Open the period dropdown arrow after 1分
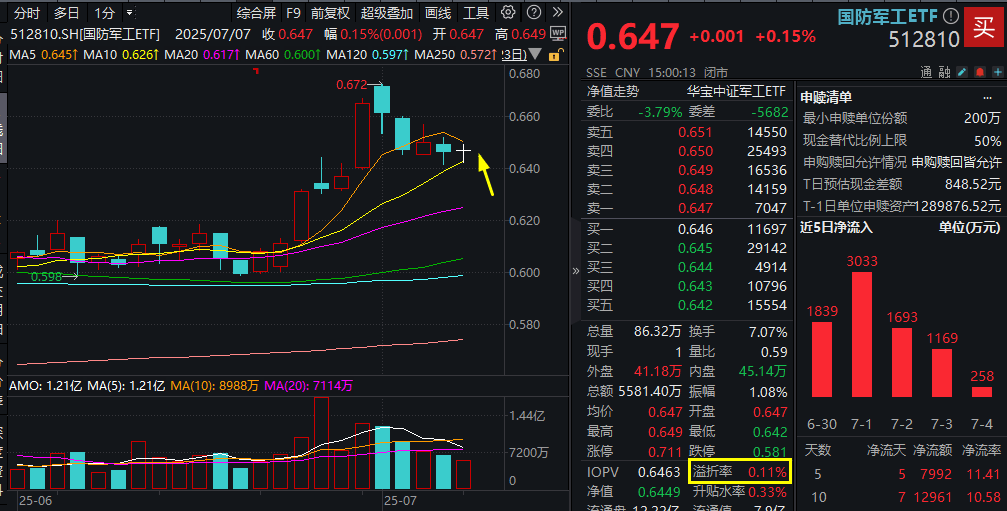The height and width of the screenshot is (511, 1007). pos(130,13)
